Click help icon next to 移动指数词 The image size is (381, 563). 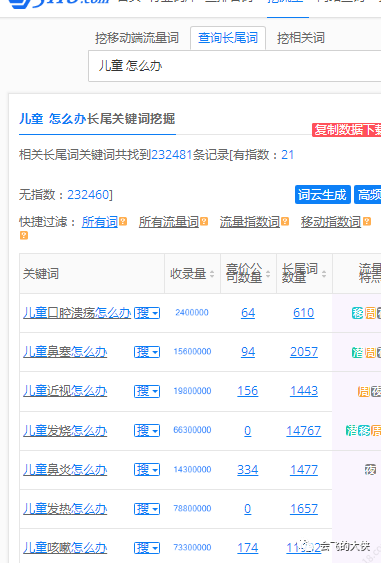367,222
